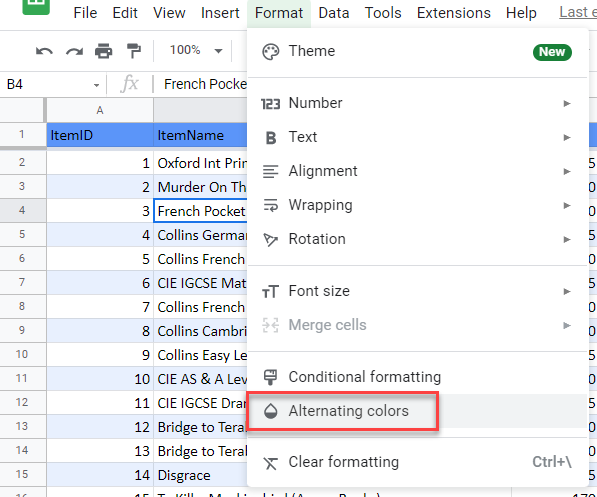Click the Wrapping icon
Screen dimensions: 597x497
271,205
